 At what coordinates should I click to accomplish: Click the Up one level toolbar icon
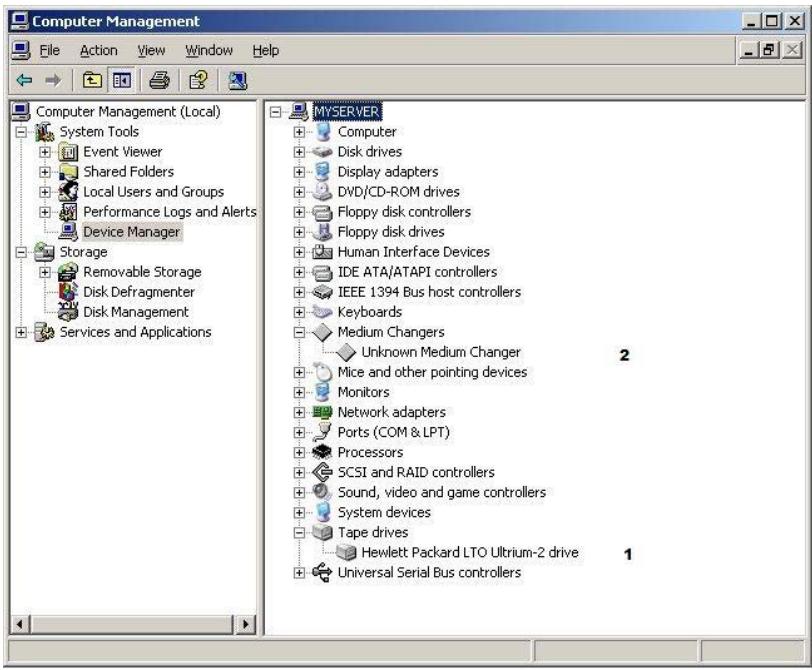92,80
